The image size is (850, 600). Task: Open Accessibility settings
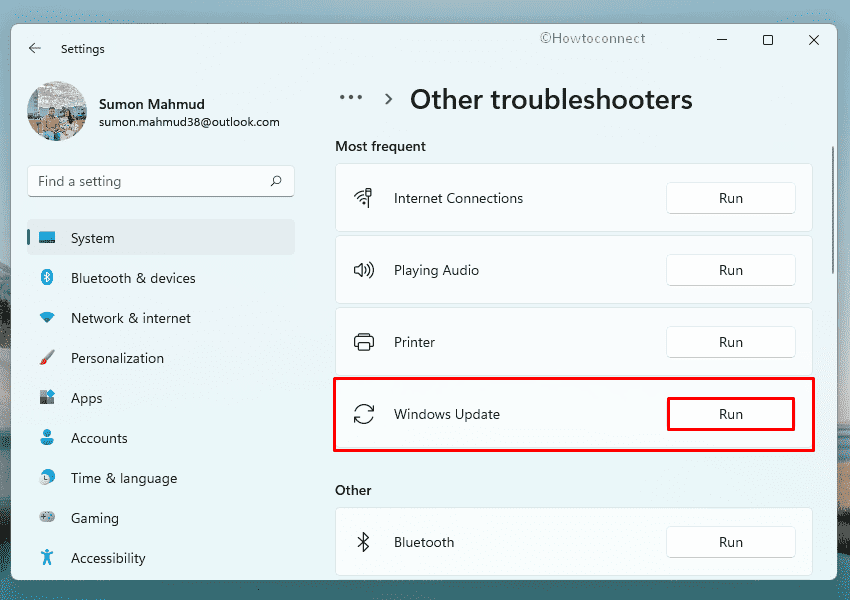tap(160, 558)
